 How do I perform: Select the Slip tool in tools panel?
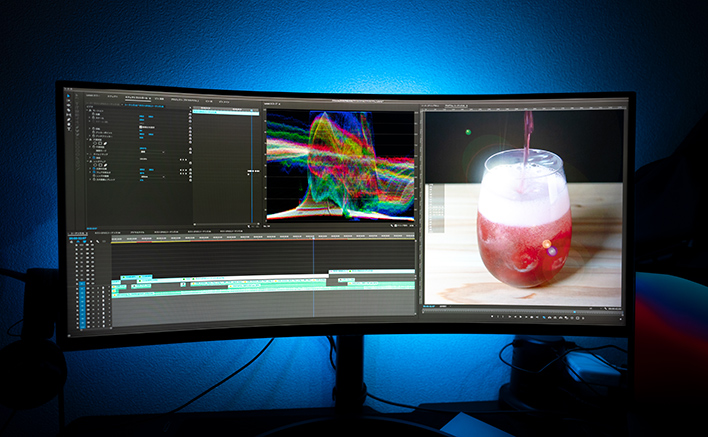(69, 115)
